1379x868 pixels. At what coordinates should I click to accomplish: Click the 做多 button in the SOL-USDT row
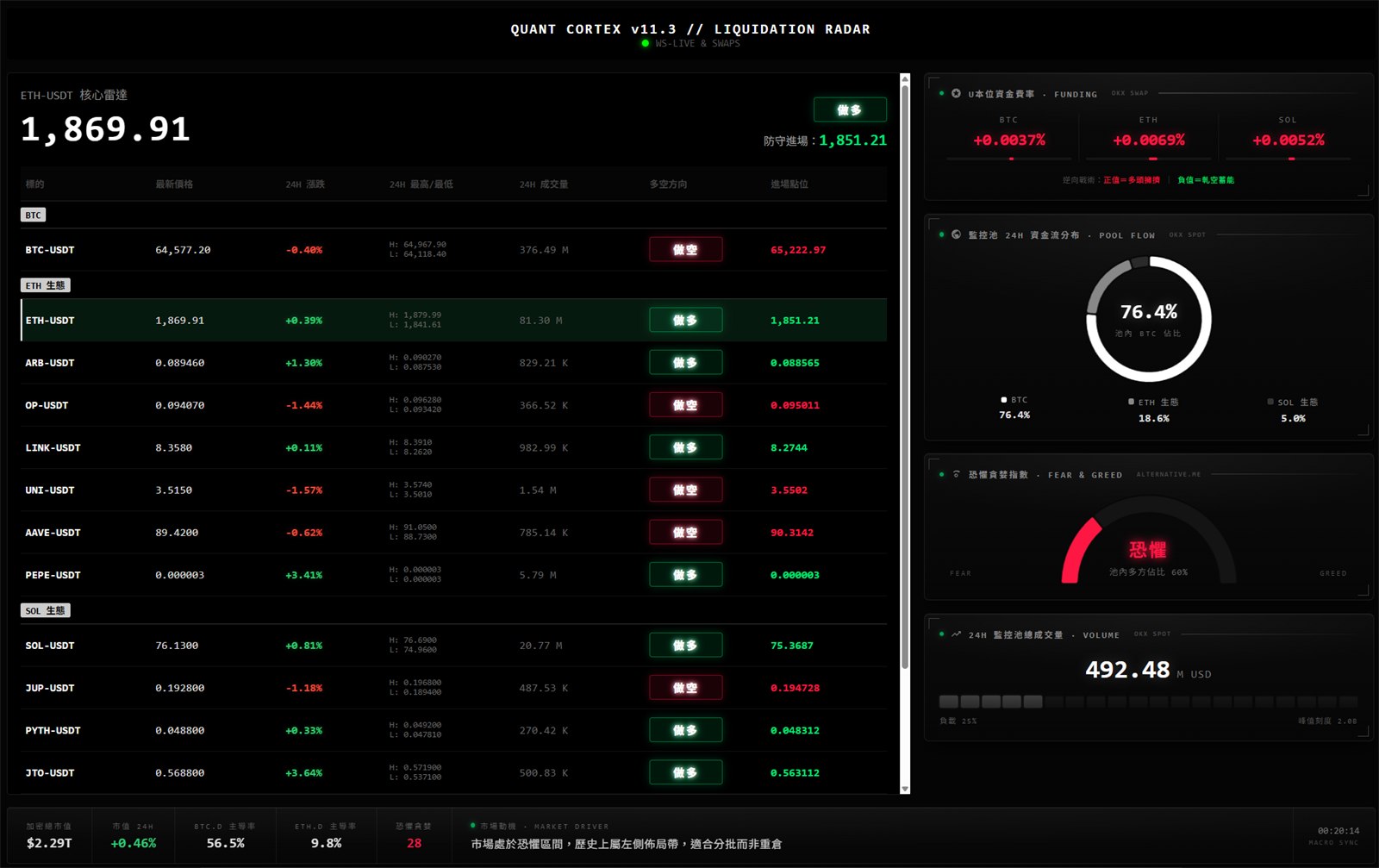click(686, 646)
